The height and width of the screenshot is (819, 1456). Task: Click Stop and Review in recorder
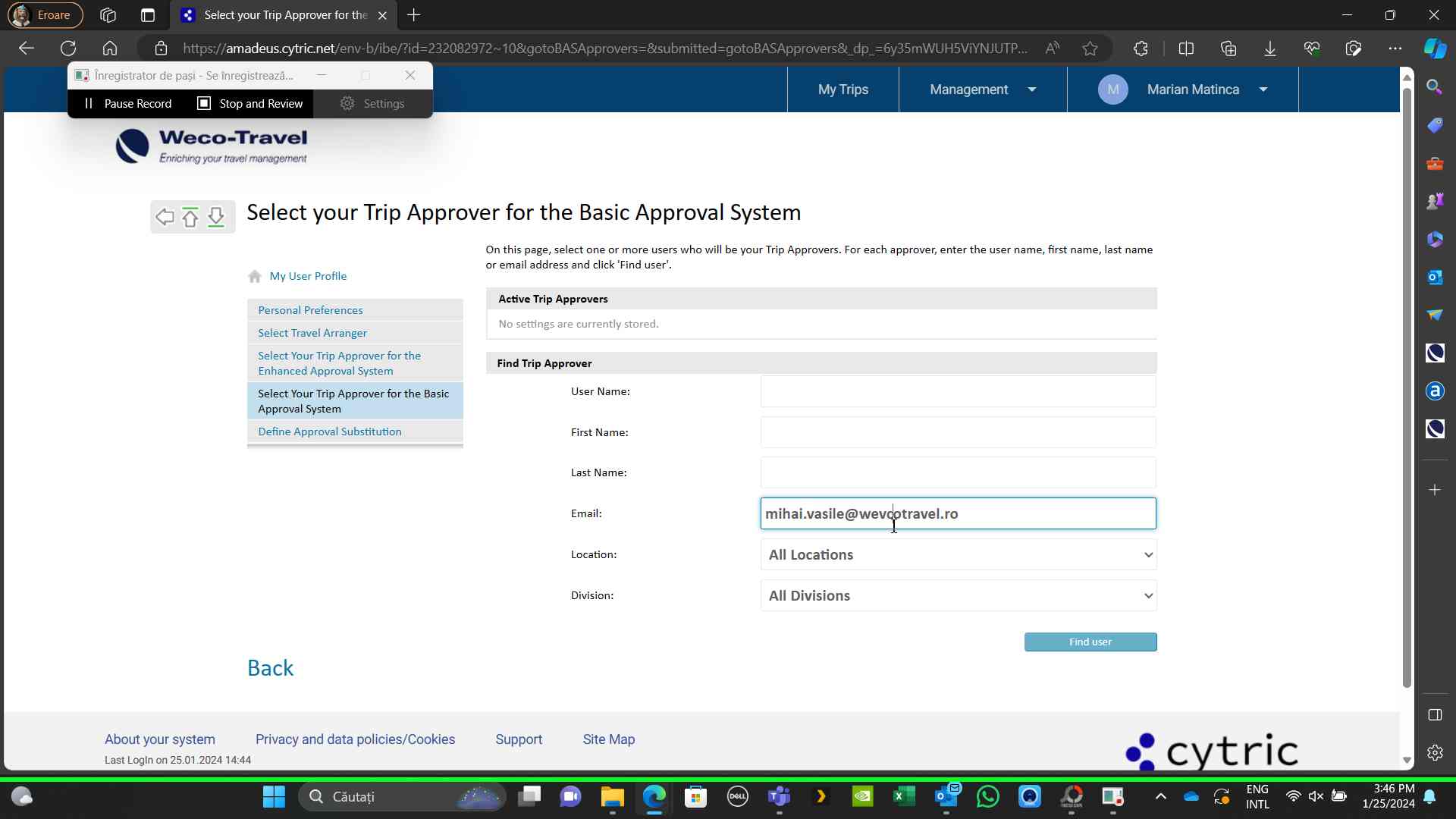pyautogui.click(x=250, y=104)
